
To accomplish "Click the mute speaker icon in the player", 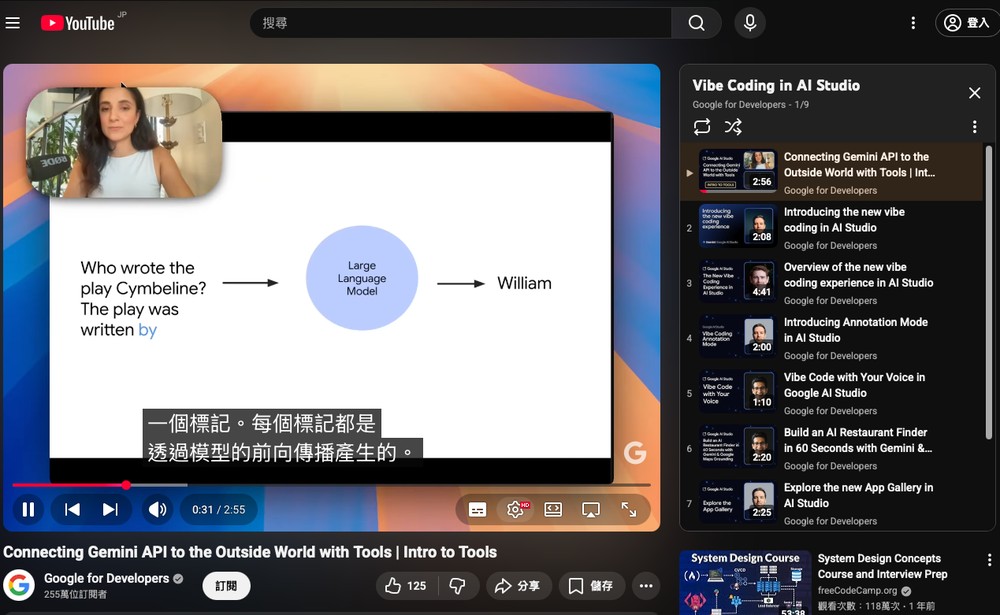I will pyautogui.click(x=157, y=509).
